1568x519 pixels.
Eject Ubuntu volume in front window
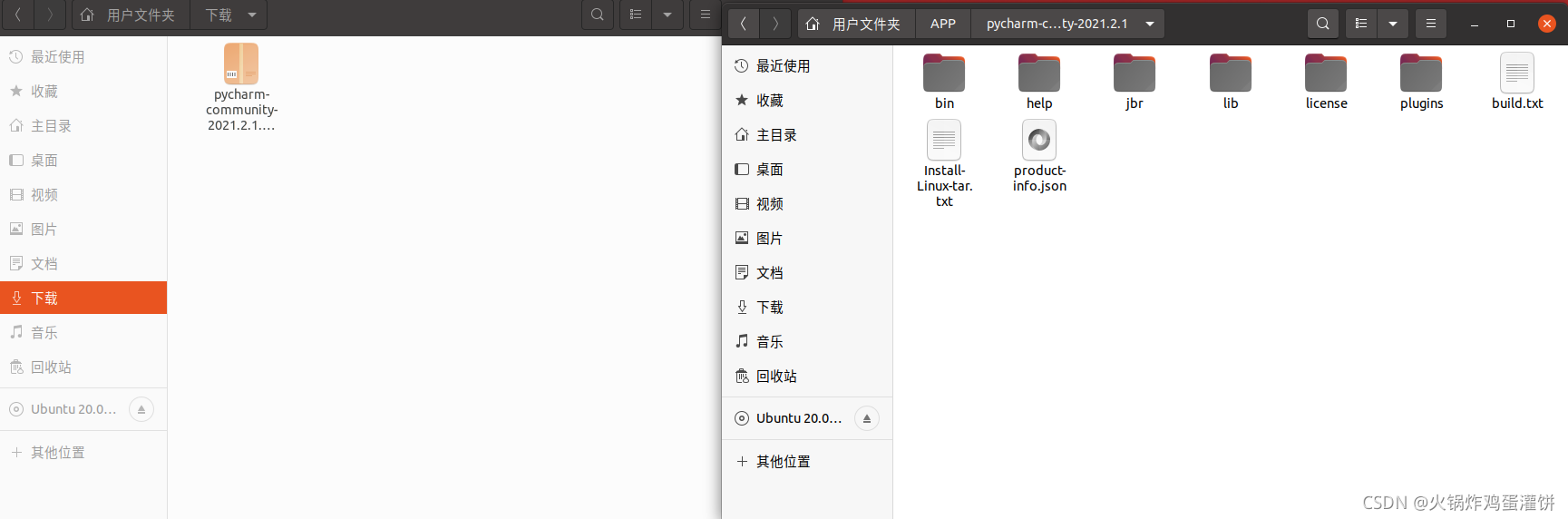(x=867, y=418)
